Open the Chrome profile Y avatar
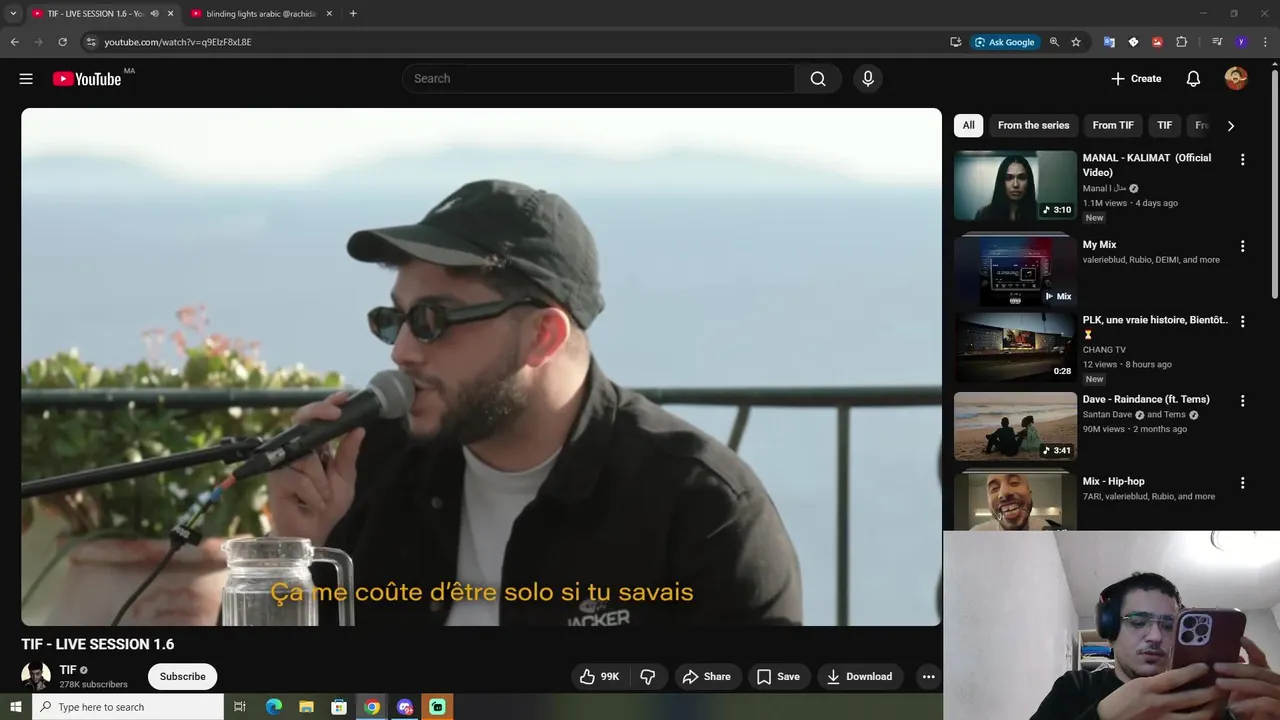This screenshot has width=1280, height=720. tap(1241, 42)
